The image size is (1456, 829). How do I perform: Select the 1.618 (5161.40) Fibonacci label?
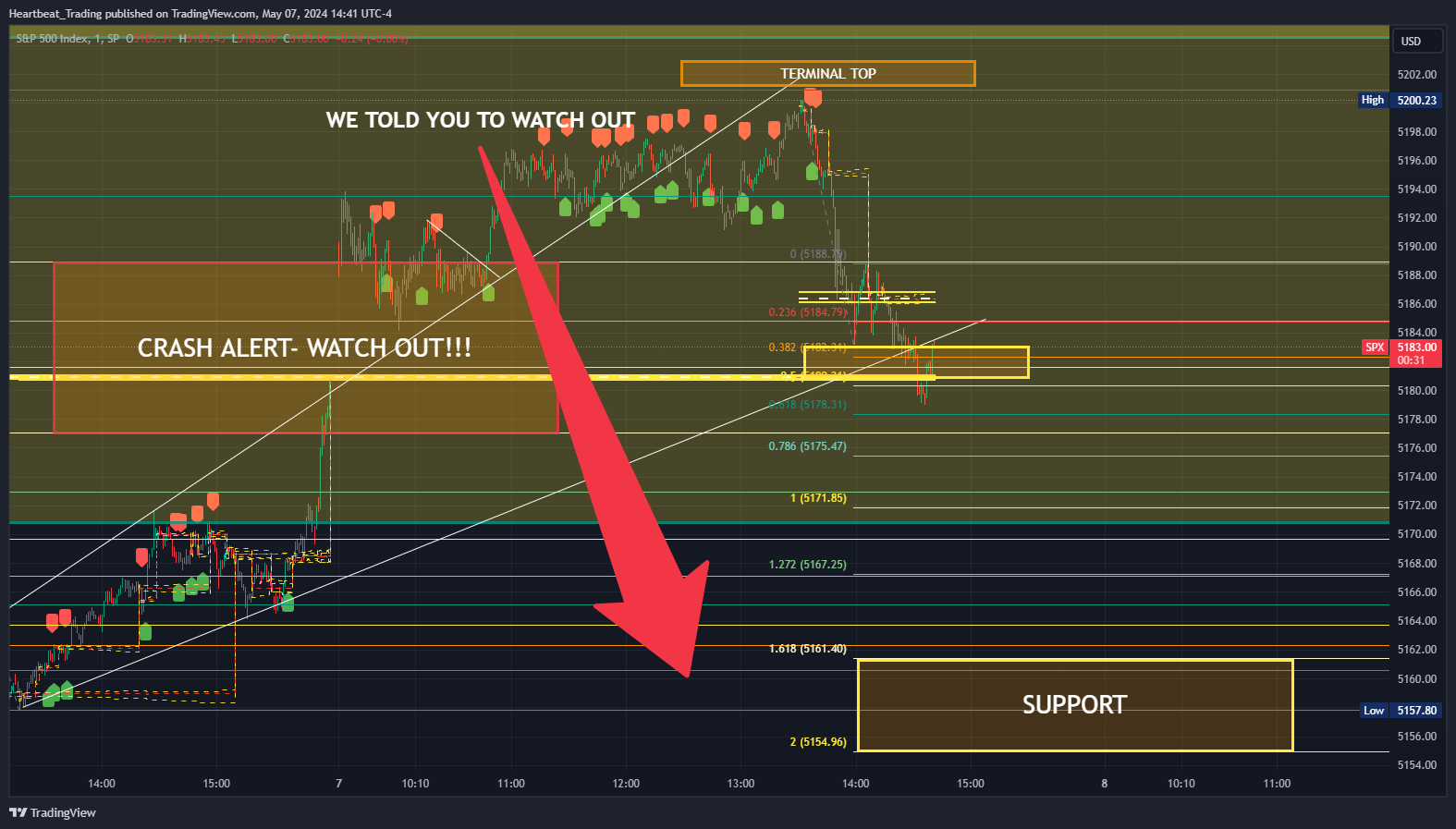(807, 649)
